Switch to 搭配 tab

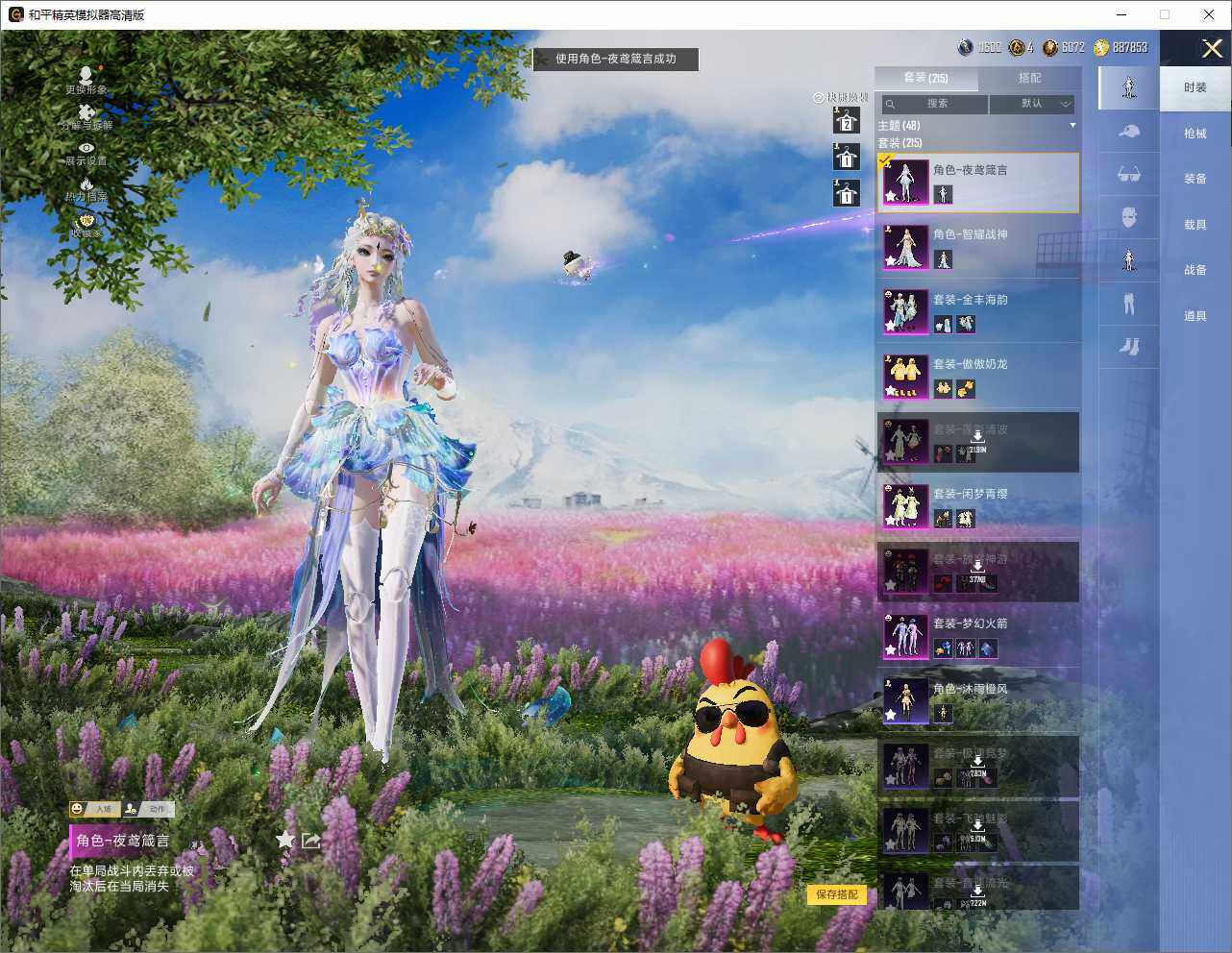pyautogui.click(x=1029, y=78)
